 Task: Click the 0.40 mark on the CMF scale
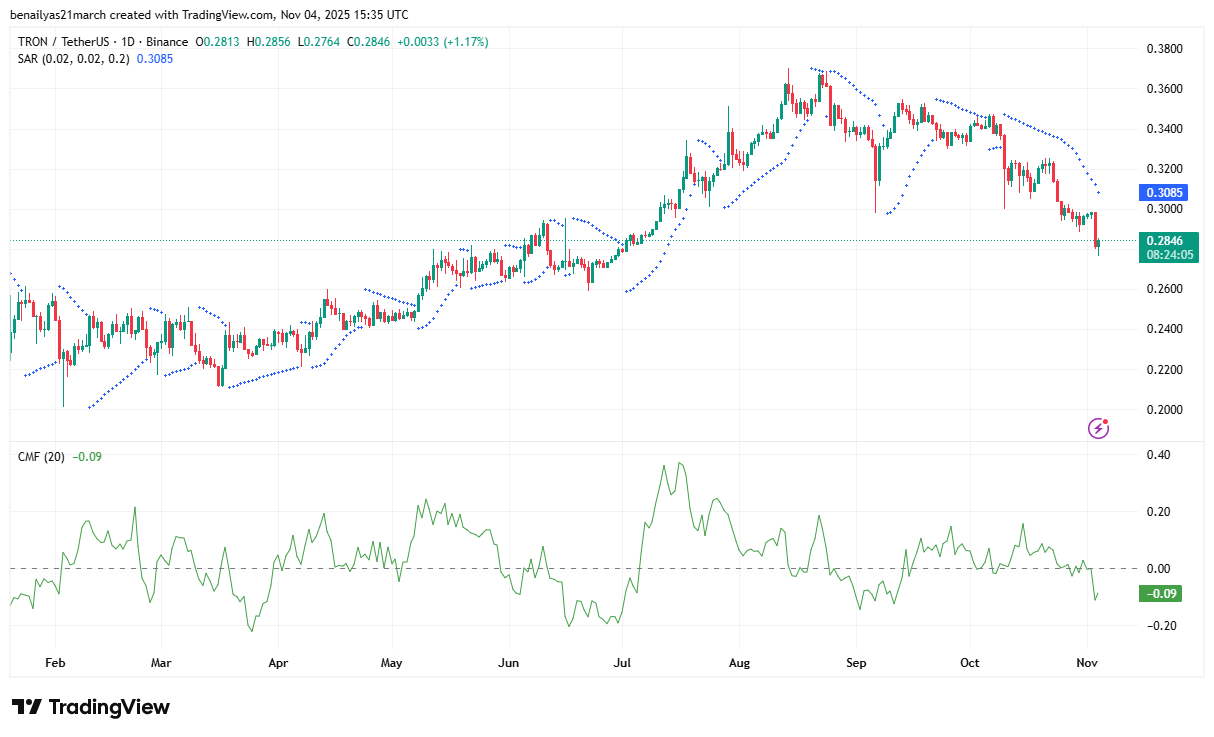click(1158, 455)
